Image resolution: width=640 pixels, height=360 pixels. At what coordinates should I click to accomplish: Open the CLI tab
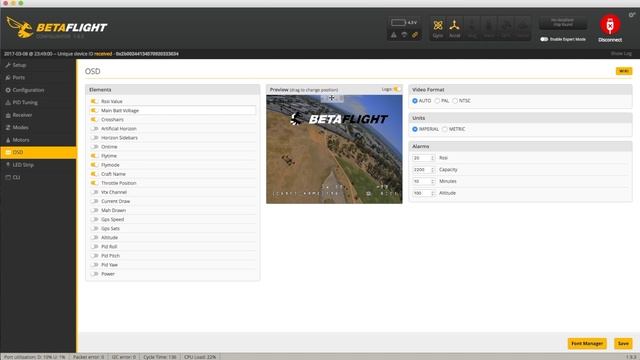tap(38, 177)
